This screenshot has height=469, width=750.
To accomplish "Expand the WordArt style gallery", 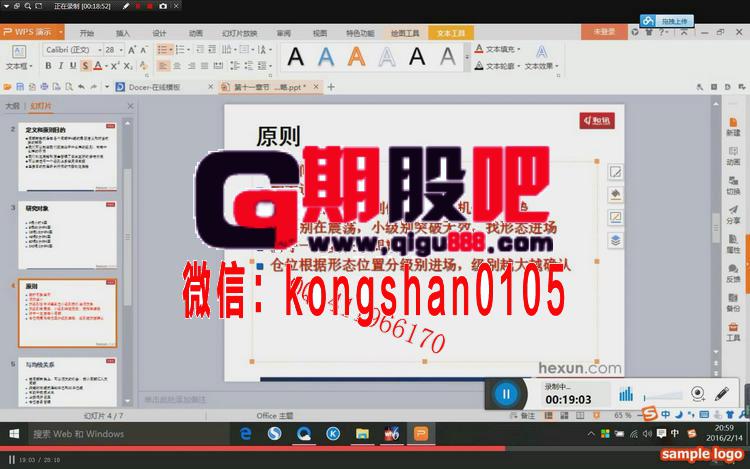I will (x=467, y=56).
